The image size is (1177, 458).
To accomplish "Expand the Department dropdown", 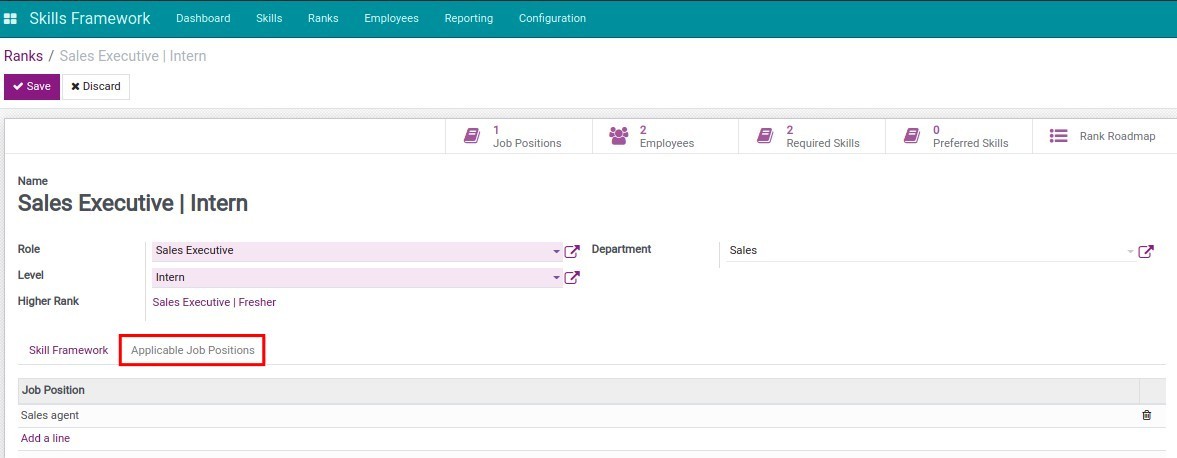I will click(1130, 251).
